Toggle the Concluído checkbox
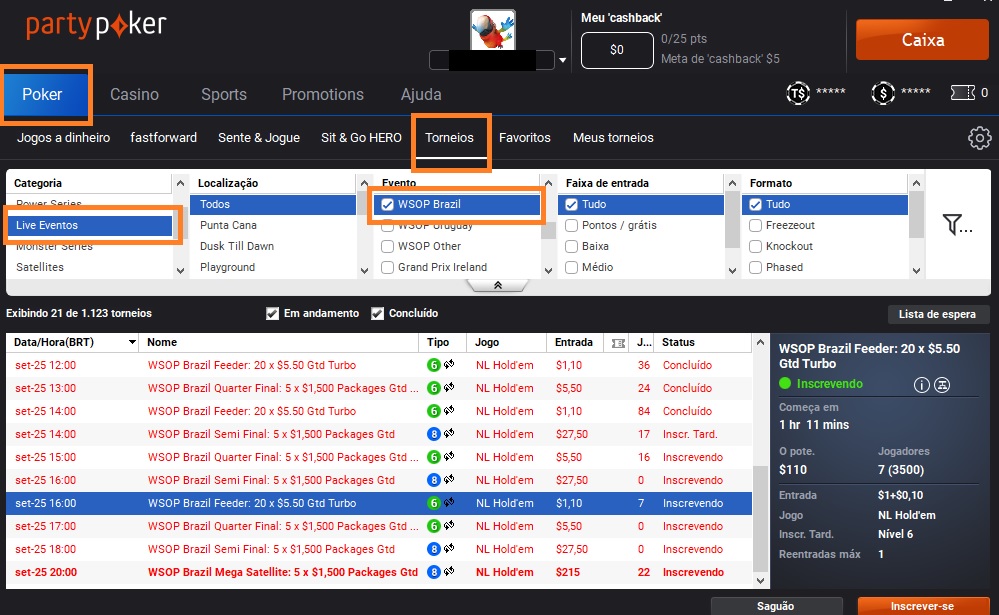999x615 pixels. pos(378,314)
